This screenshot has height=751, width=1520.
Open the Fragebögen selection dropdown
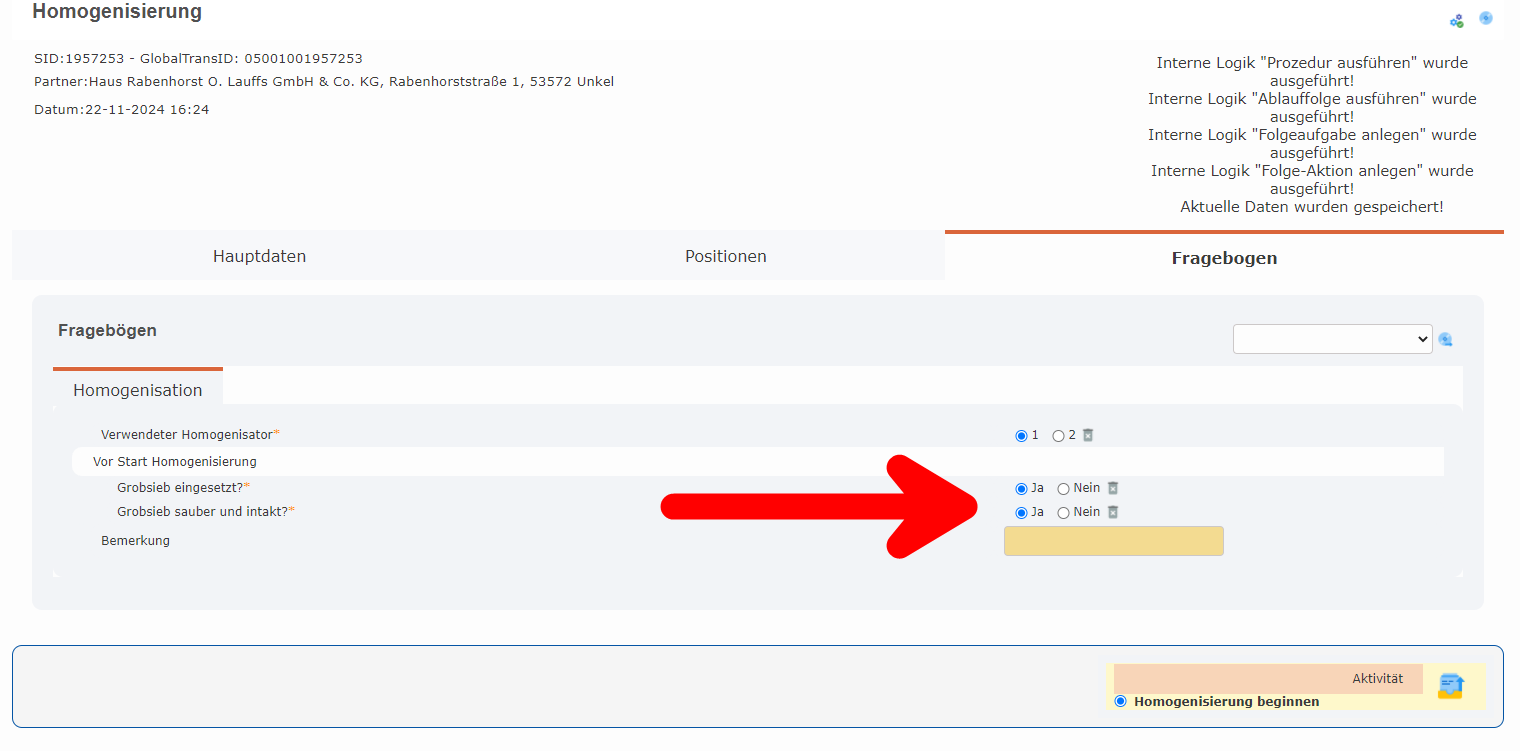(x=1332, y=339)
